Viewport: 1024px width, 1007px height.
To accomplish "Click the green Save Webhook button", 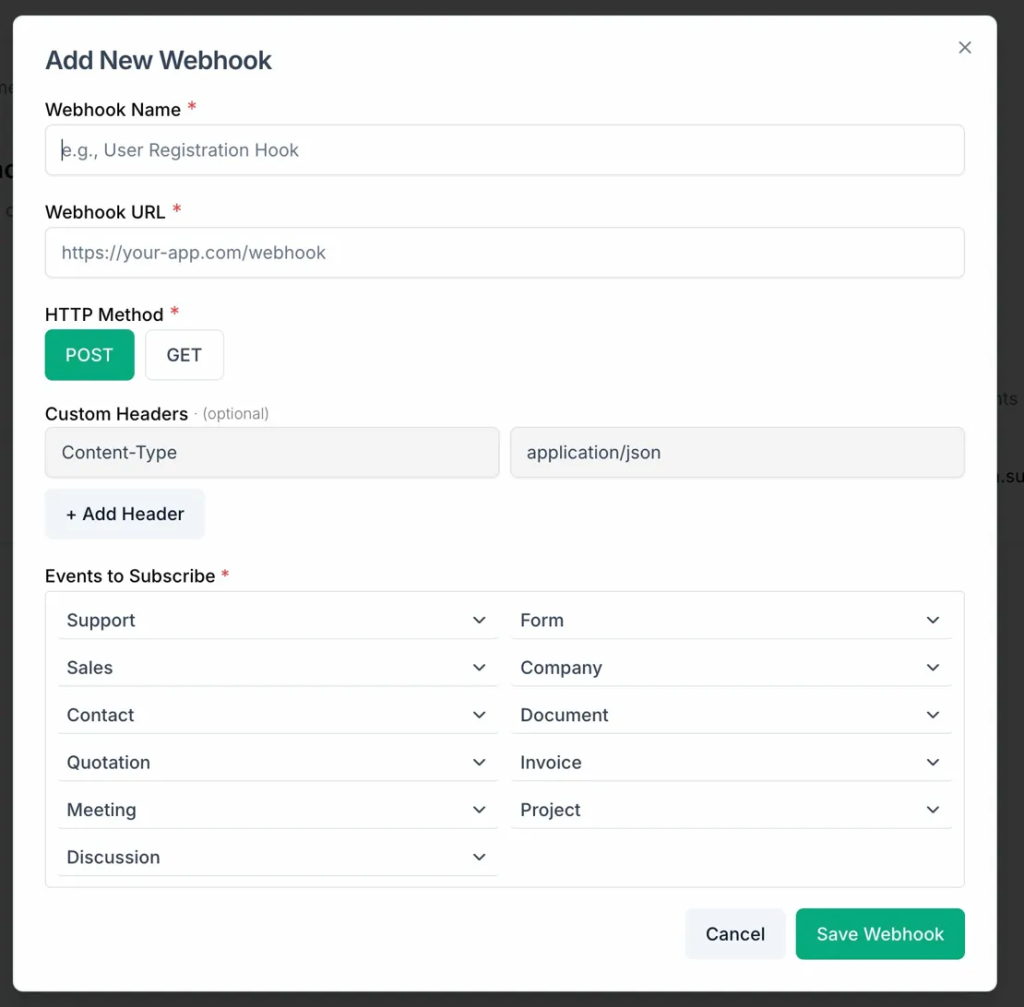I will [x=880, y=934].
